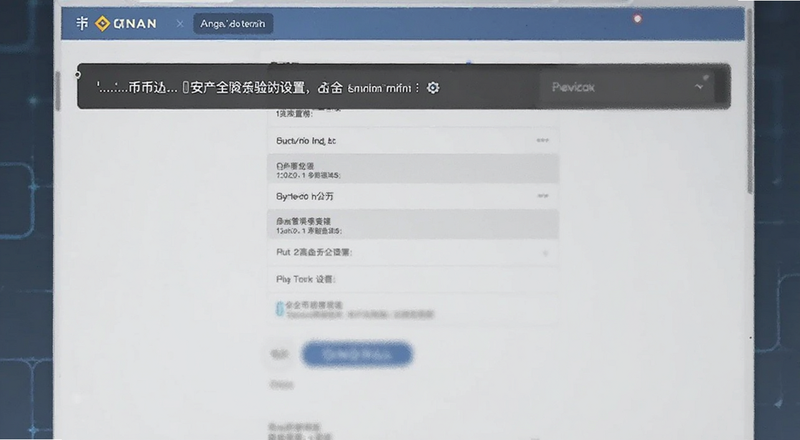Select the 'Anga' tab in the header

233,23
